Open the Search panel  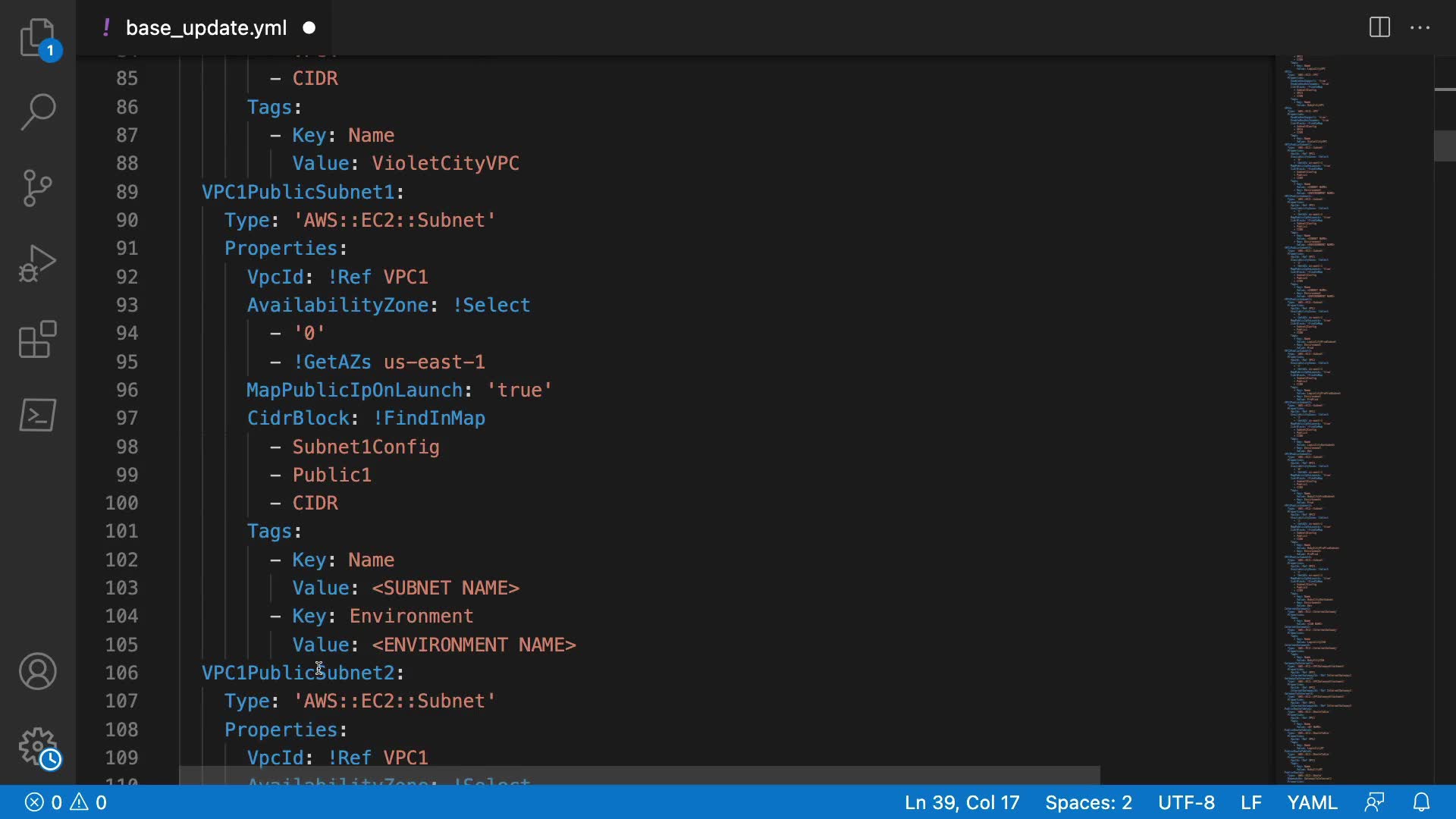pyautogui.click(x=37, y=112)
